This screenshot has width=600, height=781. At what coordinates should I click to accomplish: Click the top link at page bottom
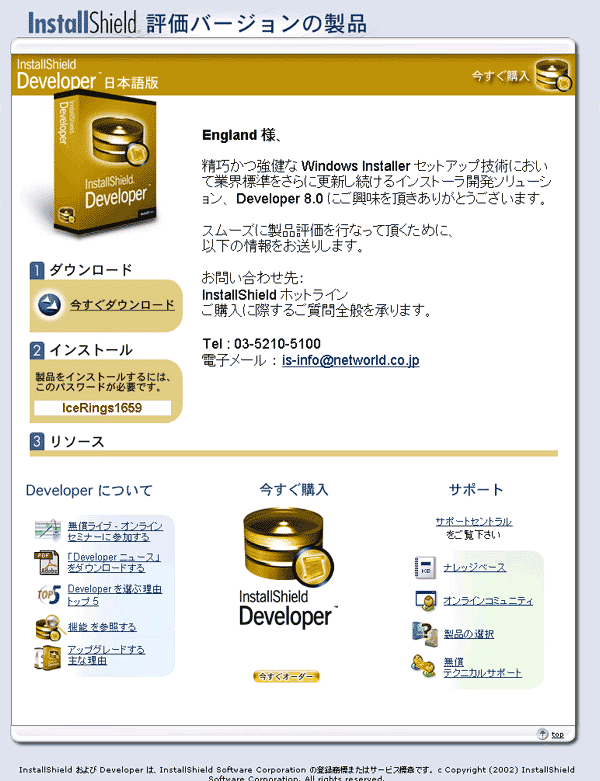click(x=558, y=735)
